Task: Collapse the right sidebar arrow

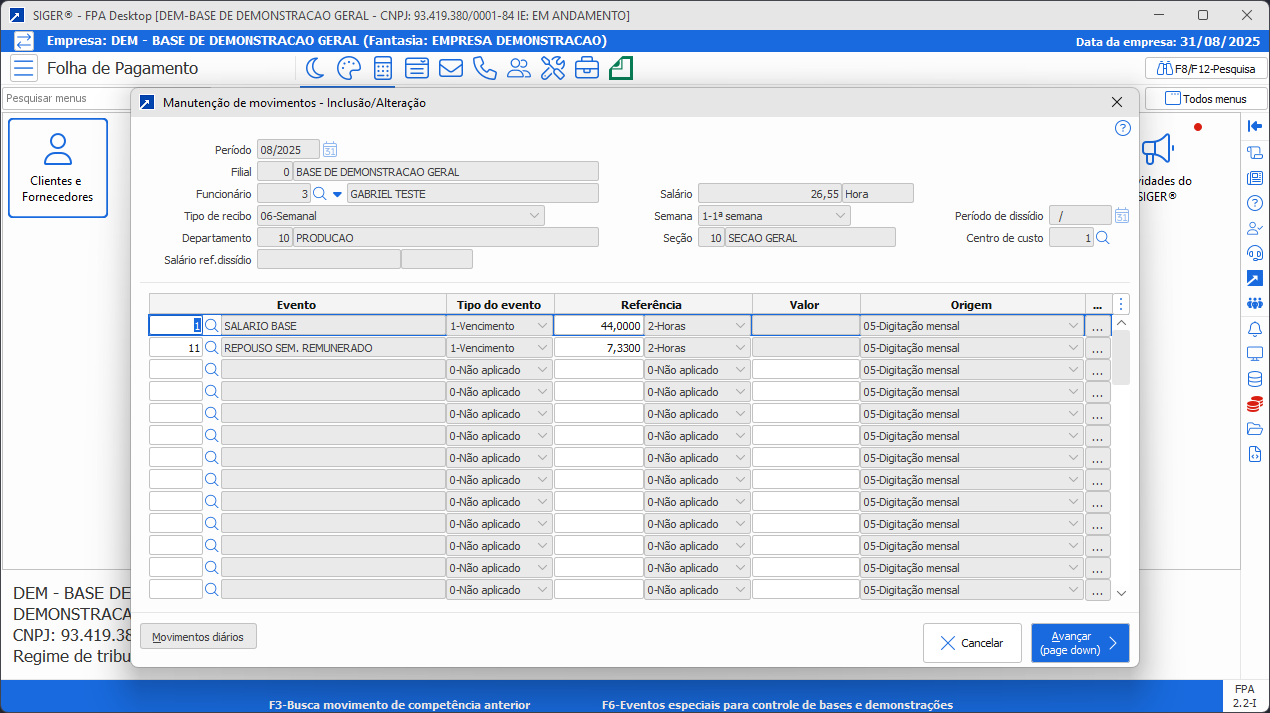Action: click(x=1255, y=126)
